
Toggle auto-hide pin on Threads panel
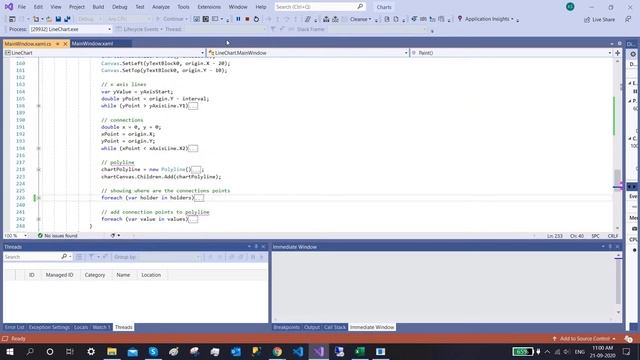pyautogui.click(x=256, y=247)
